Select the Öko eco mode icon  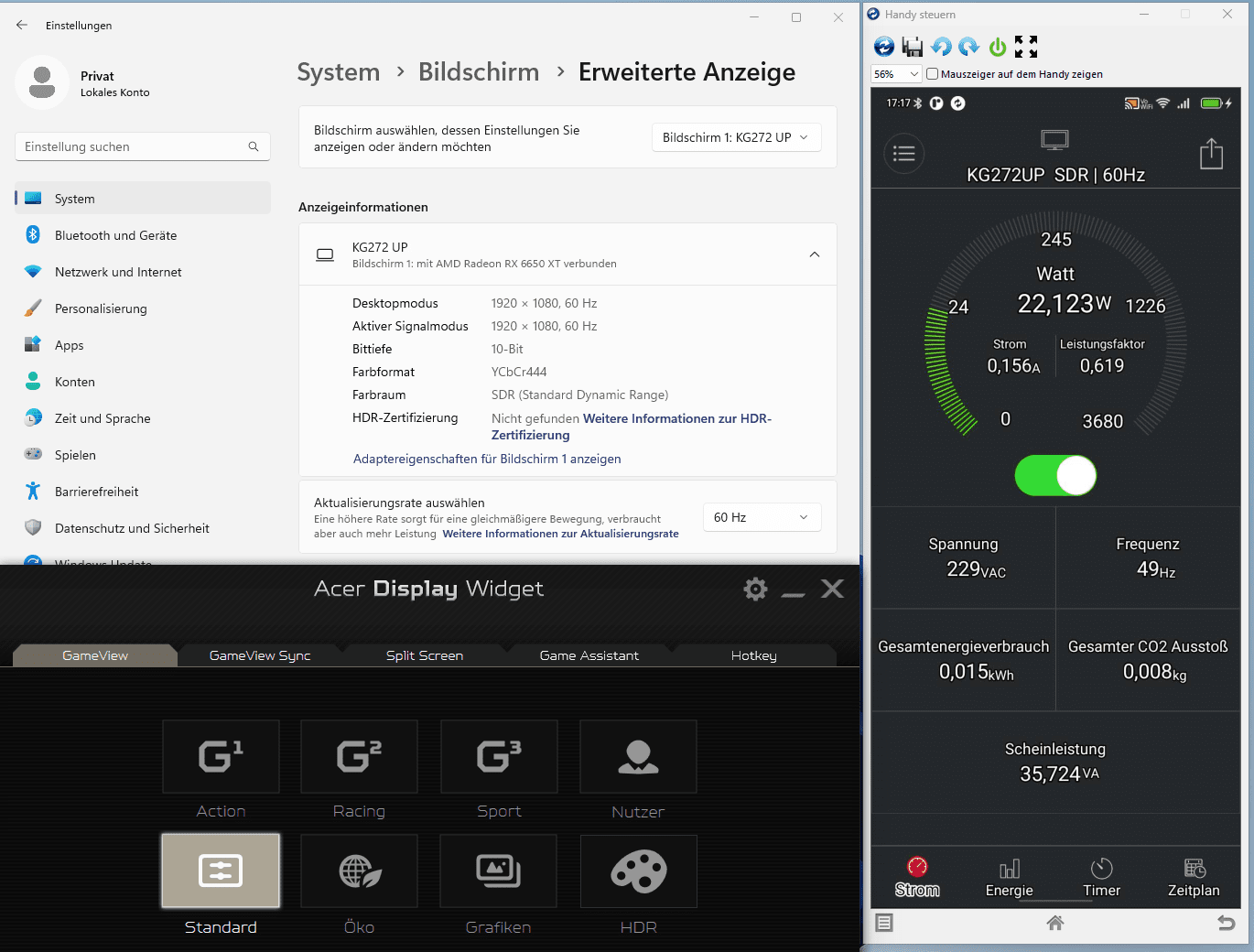359,871
